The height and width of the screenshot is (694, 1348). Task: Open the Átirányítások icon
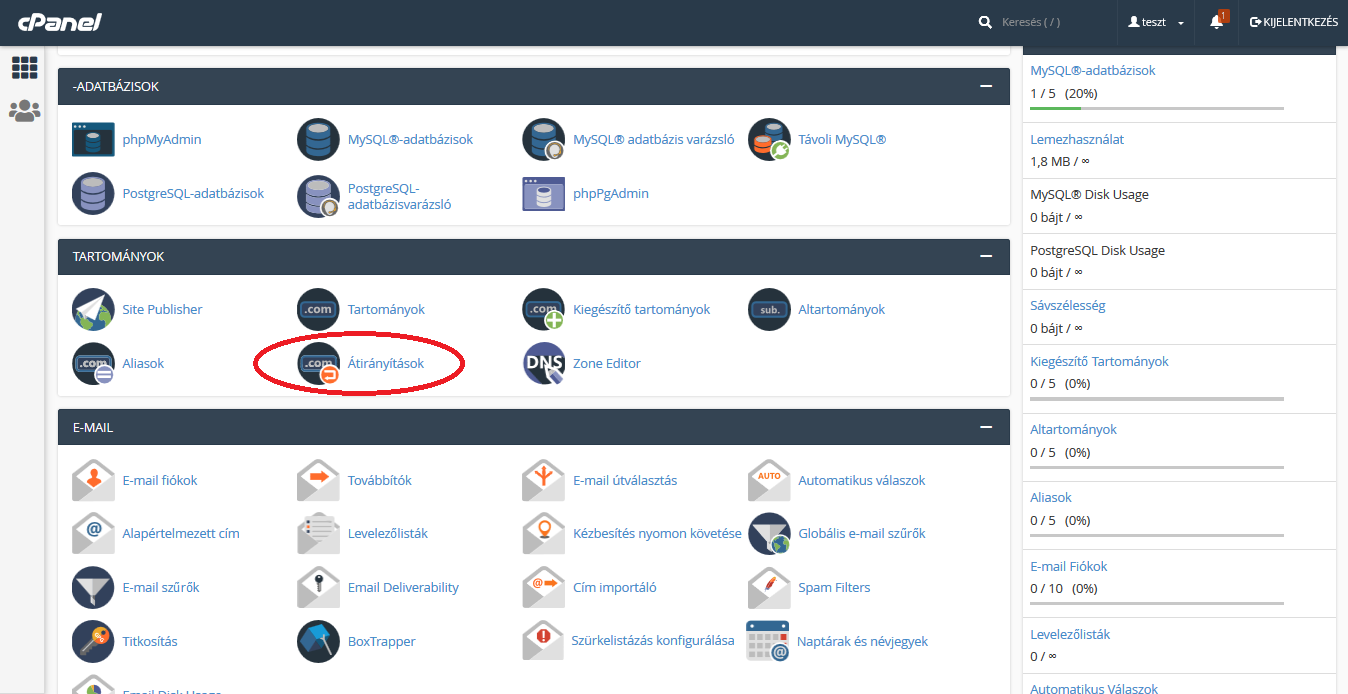point(319,363)
